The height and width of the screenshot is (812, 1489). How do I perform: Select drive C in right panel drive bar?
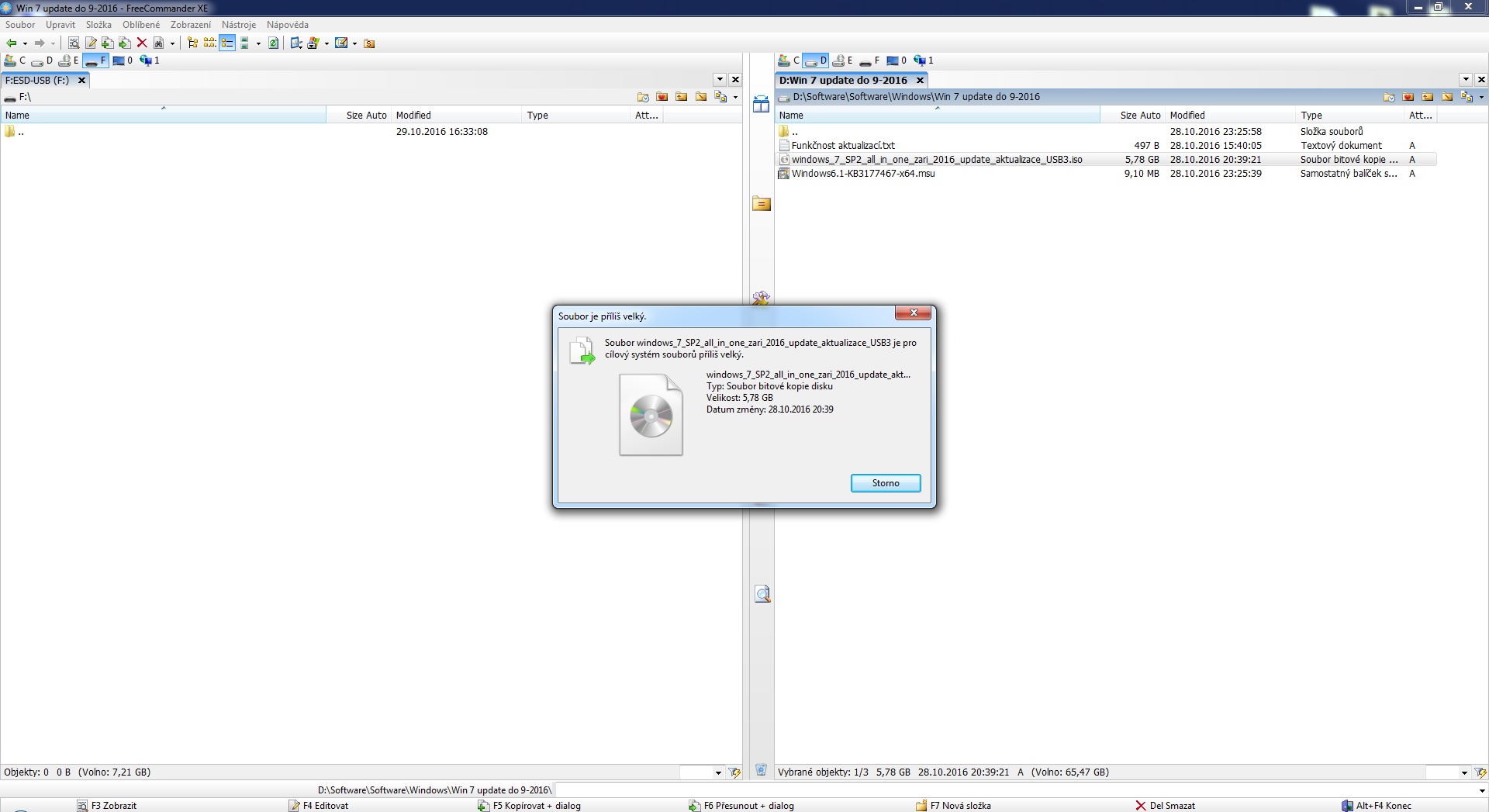tap(789, 60)
